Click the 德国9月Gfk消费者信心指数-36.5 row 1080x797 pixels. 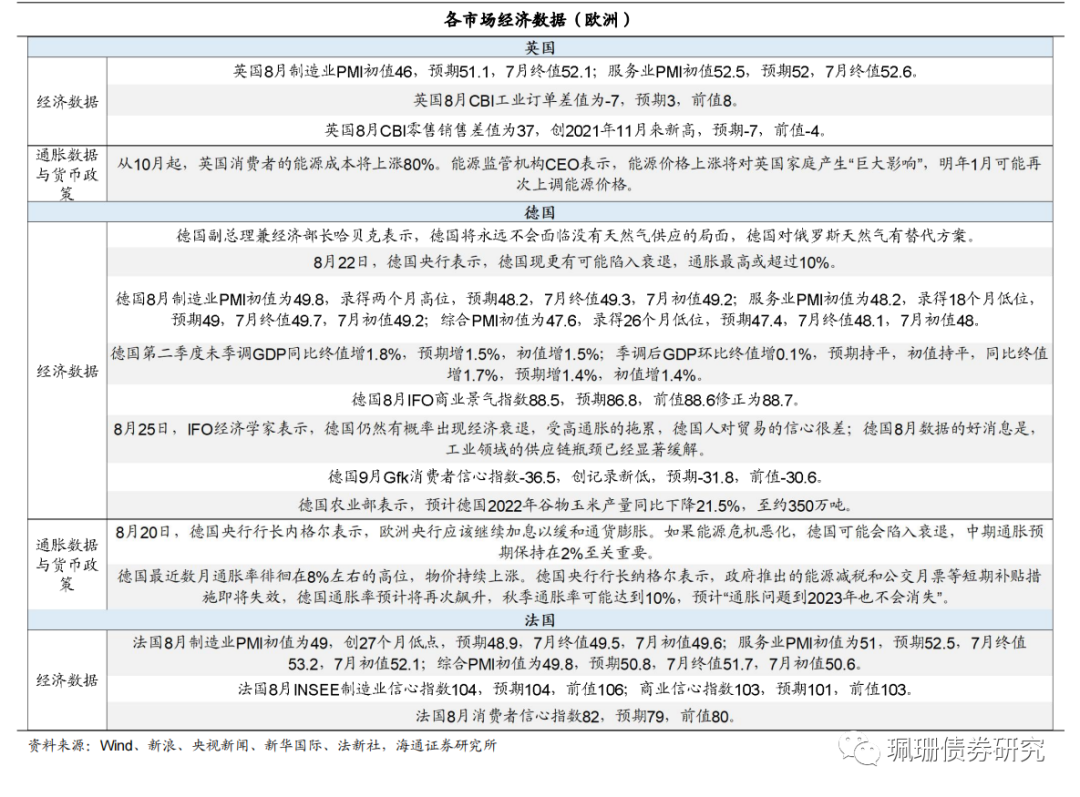[x=580, y=477]
